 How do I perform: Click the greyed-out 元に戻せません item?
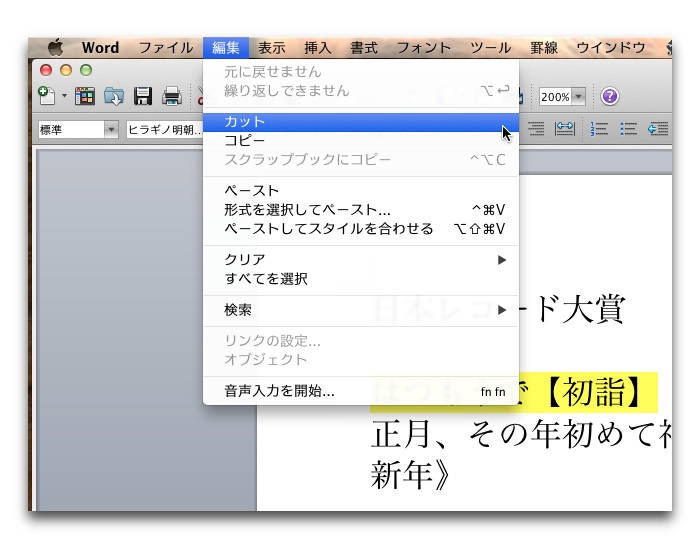(x=361, y=72)
